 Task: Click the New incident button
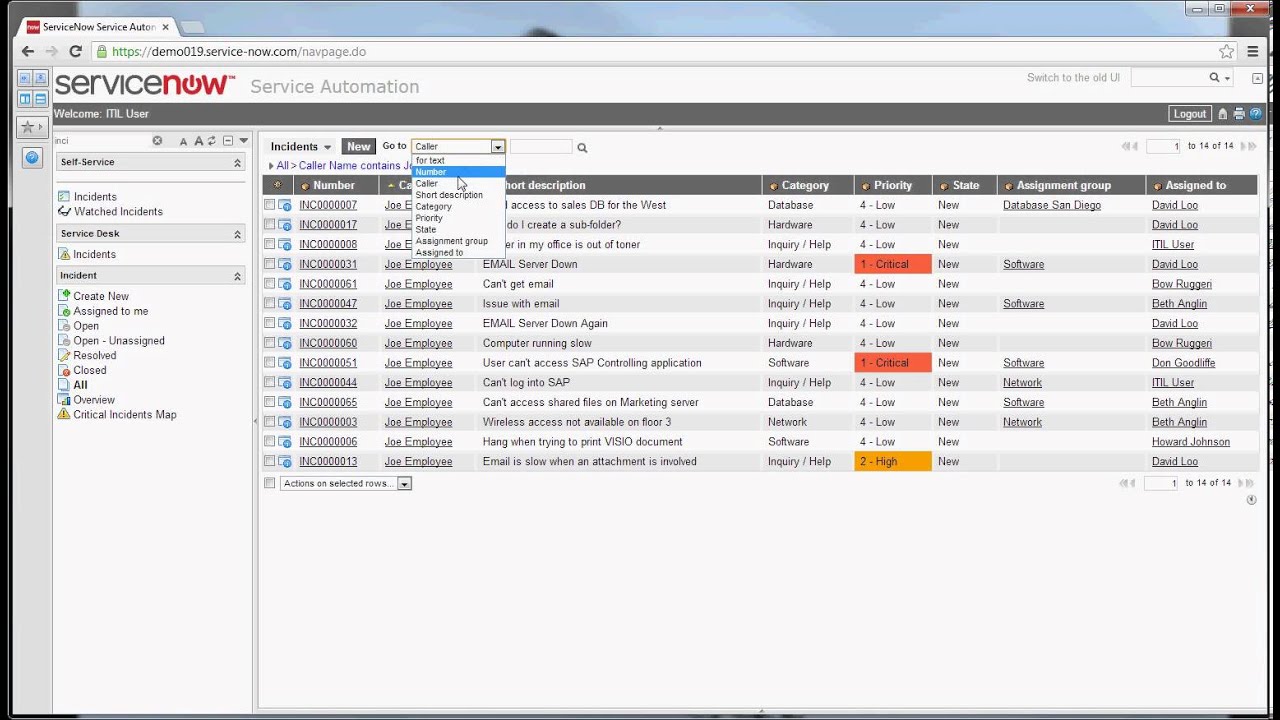tap(358, 147)
